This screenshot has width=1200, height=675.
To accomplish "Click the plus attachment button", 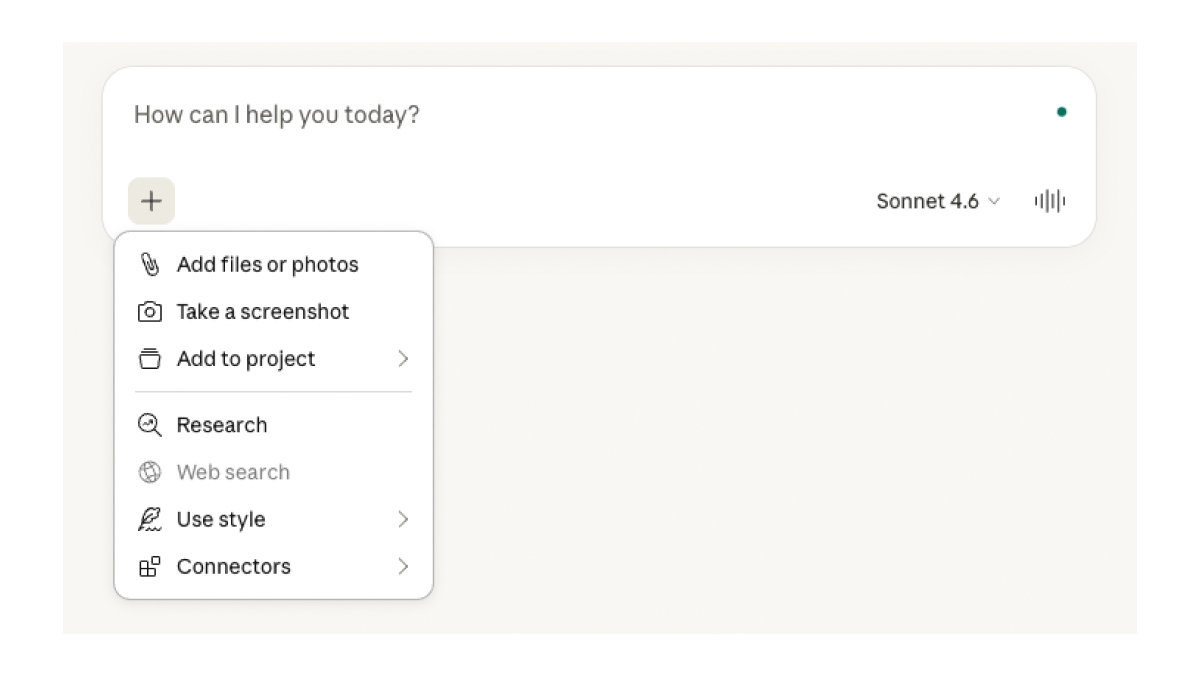I will [x=151, y=201].
